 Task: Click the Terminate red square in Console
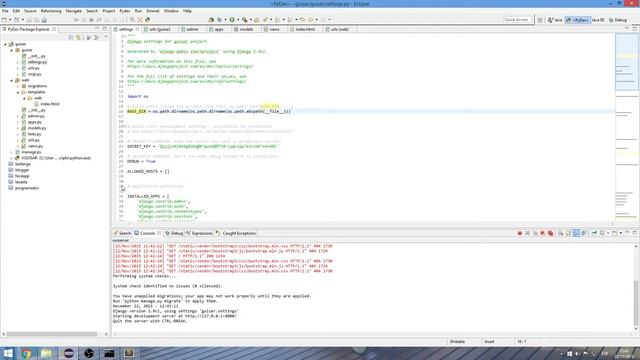[520, 233]
